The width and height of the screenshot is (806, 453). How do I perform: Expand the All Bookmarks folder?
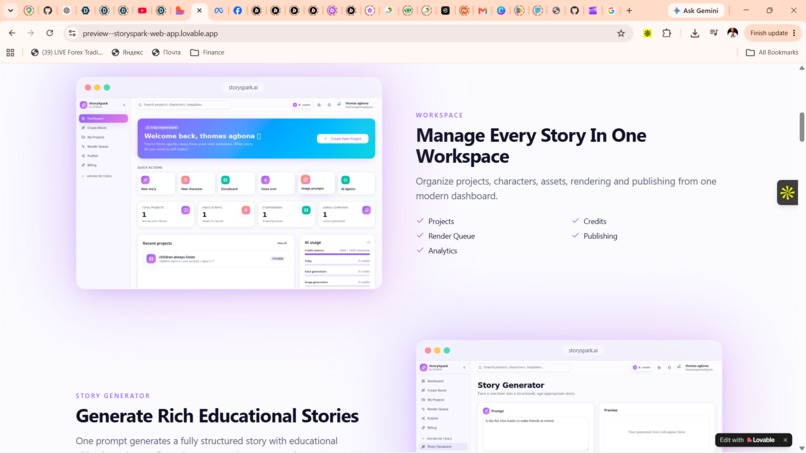[772, 52]
